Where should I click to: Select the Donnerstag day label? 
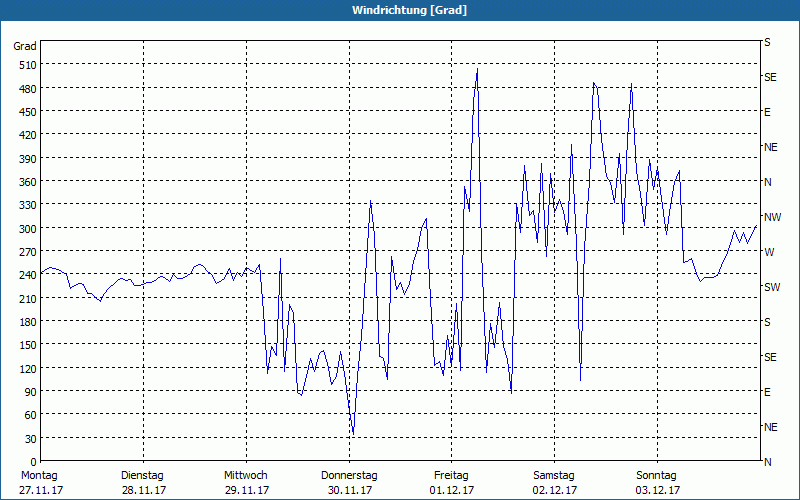(349, 476)
